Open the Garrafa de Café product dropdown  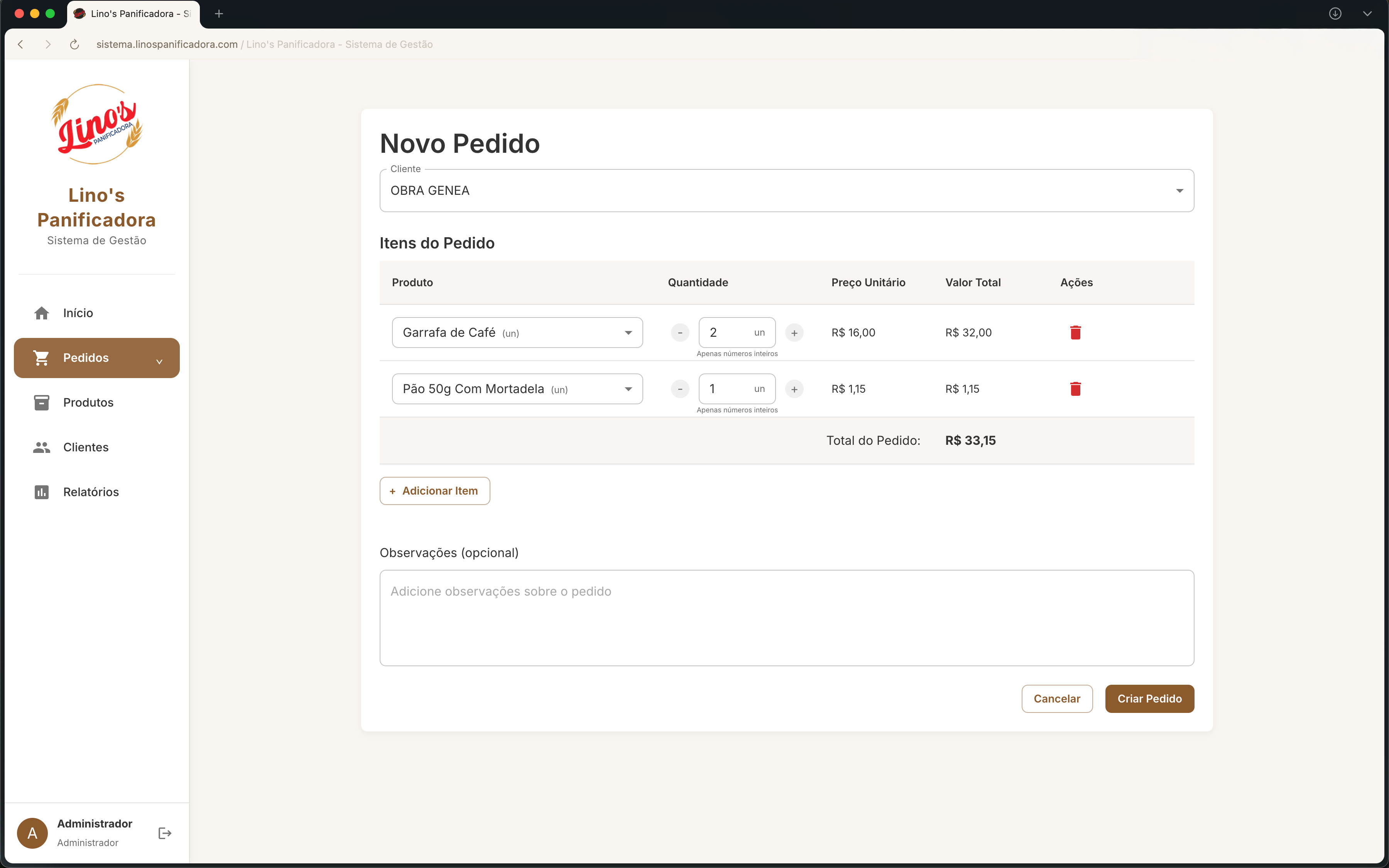pos(517,333)
